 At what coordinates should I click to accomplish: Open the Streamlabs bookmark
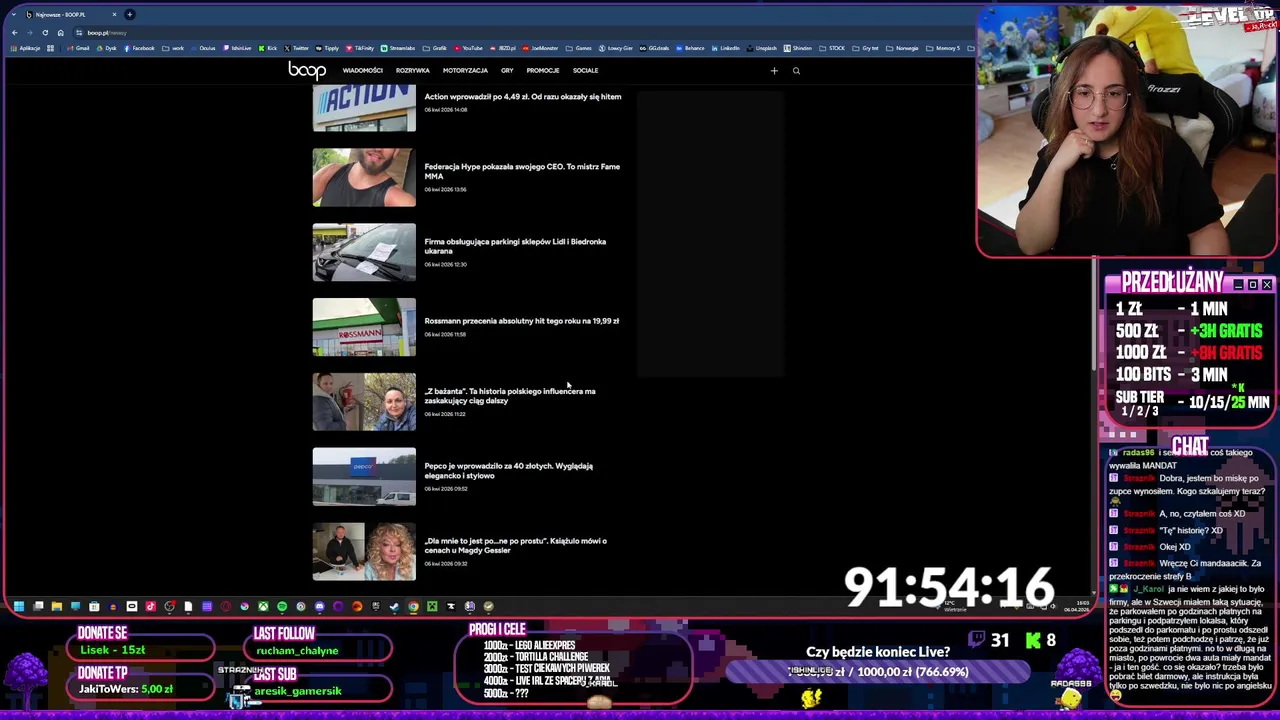tap(397, 48)
